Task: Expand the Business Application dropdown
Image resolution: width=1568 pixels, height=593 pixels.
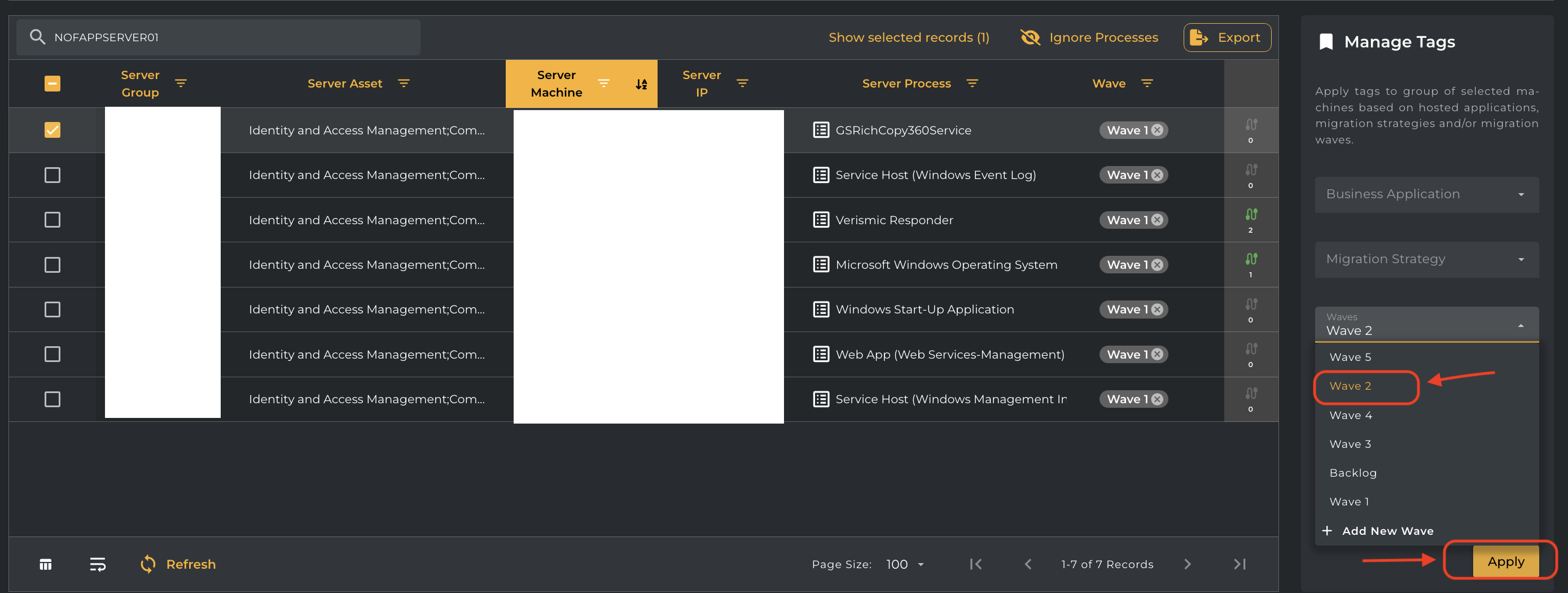Action: coord(1426,194)
